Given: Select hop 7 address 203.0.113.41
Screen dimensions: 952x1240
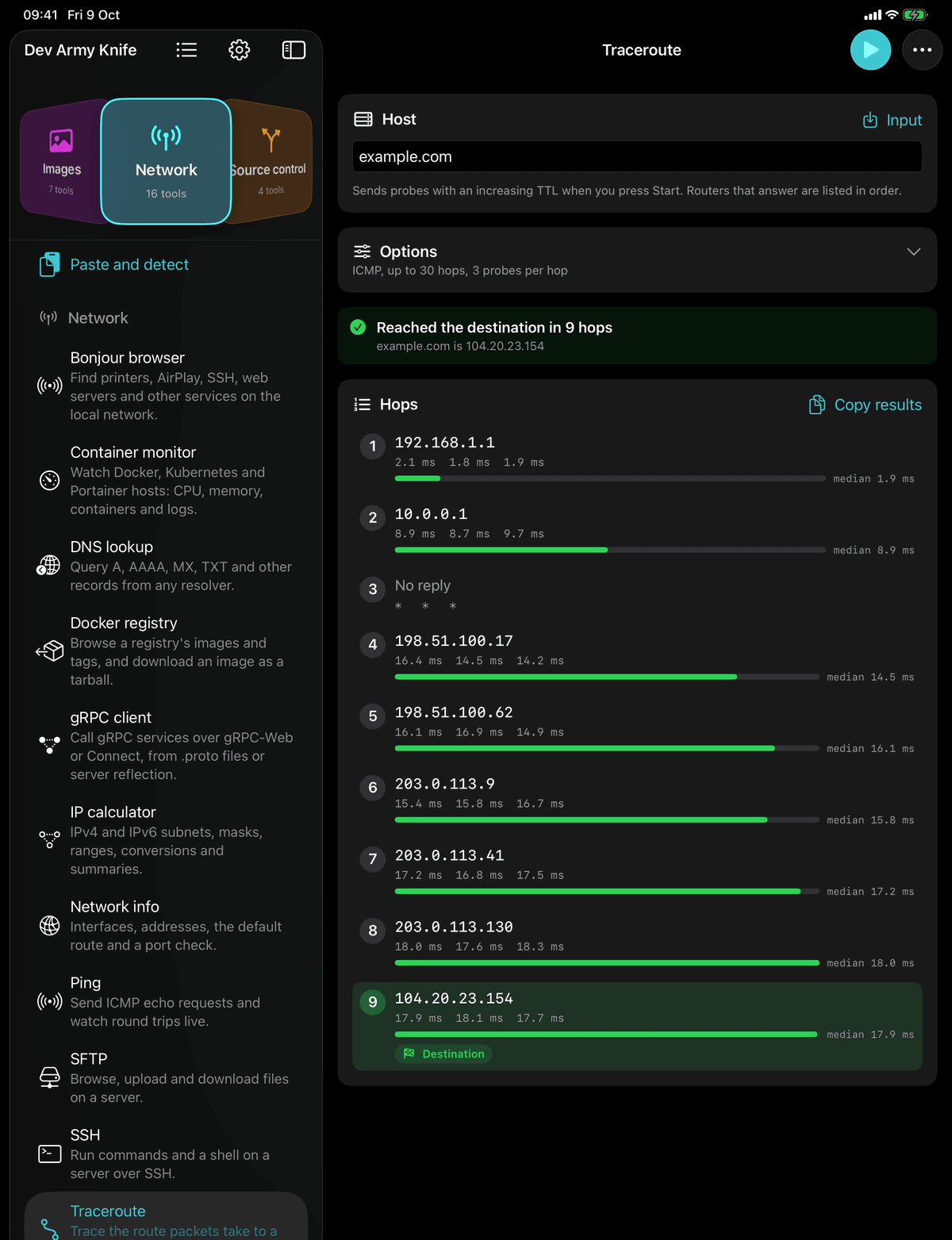Looking at the screenshot, I should coord(449,855).
